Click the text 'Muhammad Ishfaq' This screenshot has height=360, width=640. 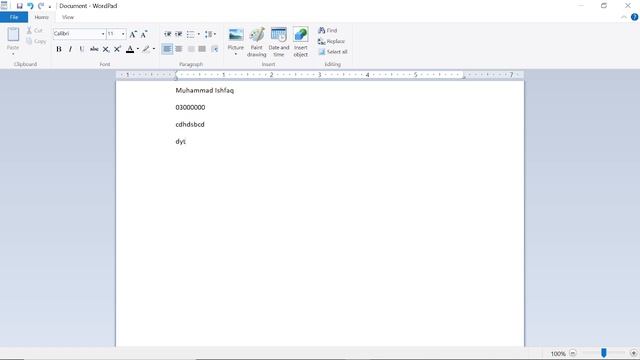[204, 91]
